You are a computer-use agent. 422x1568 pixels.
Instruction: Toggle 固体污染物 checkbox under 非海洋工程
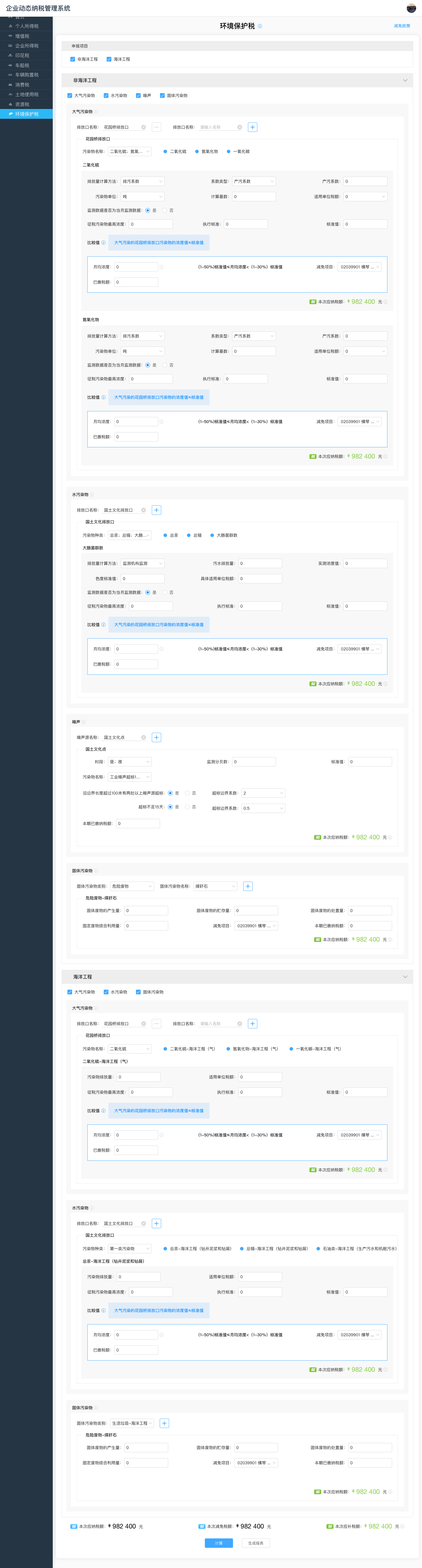click(x=163, y=96)
